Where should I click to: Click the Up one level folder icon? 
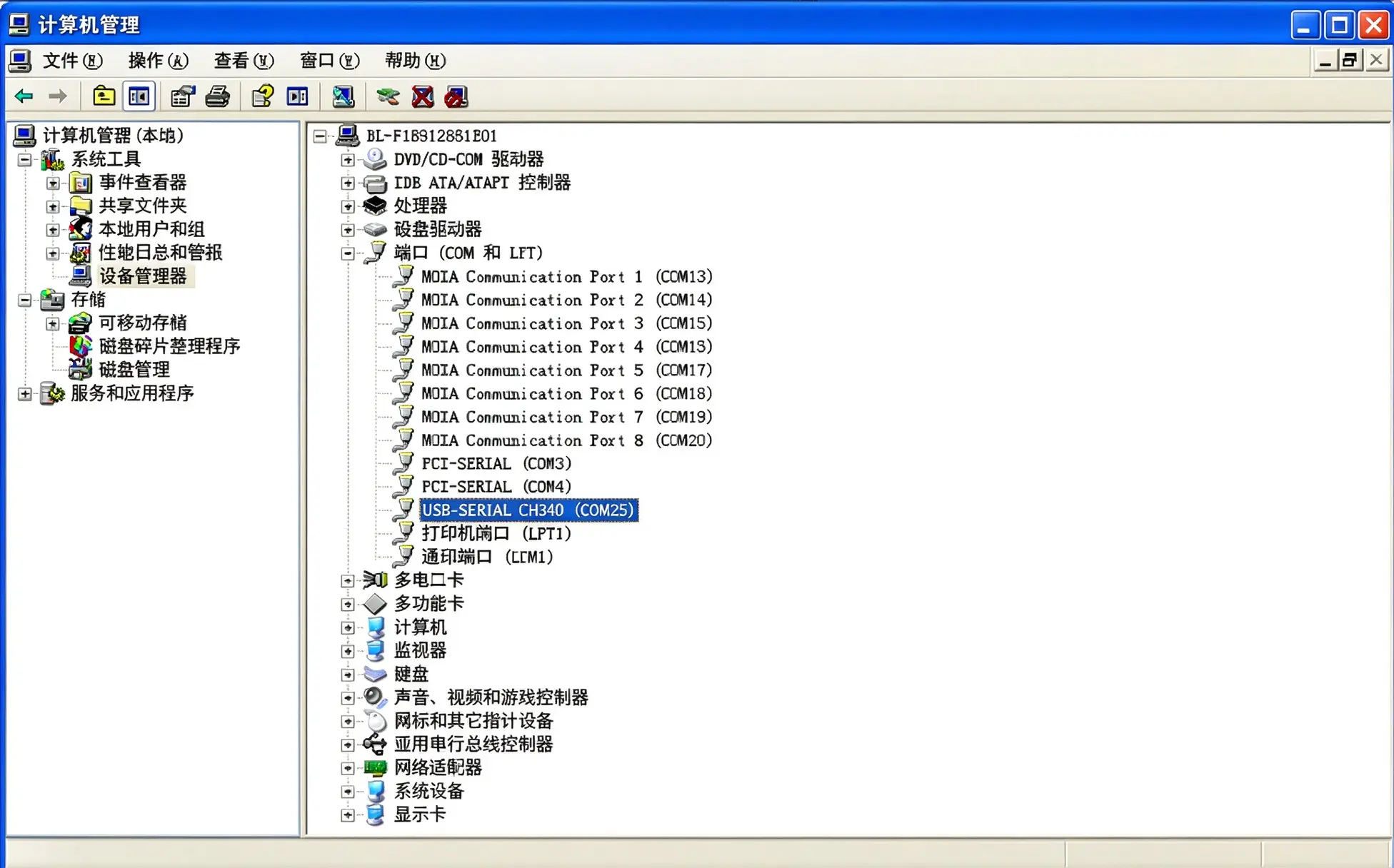click(104, 96)
